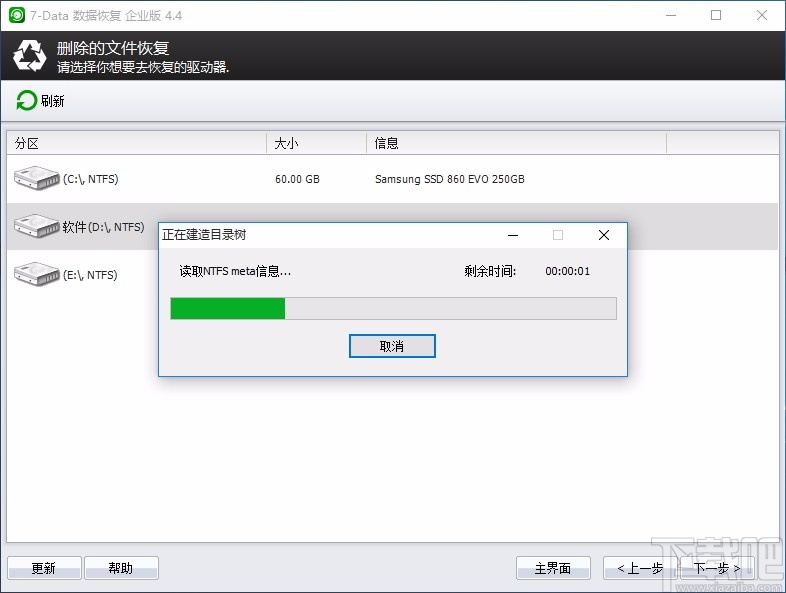Screen dimensions: 786x593
Task: Click the green refresh arrow icon
Action: 26,100
